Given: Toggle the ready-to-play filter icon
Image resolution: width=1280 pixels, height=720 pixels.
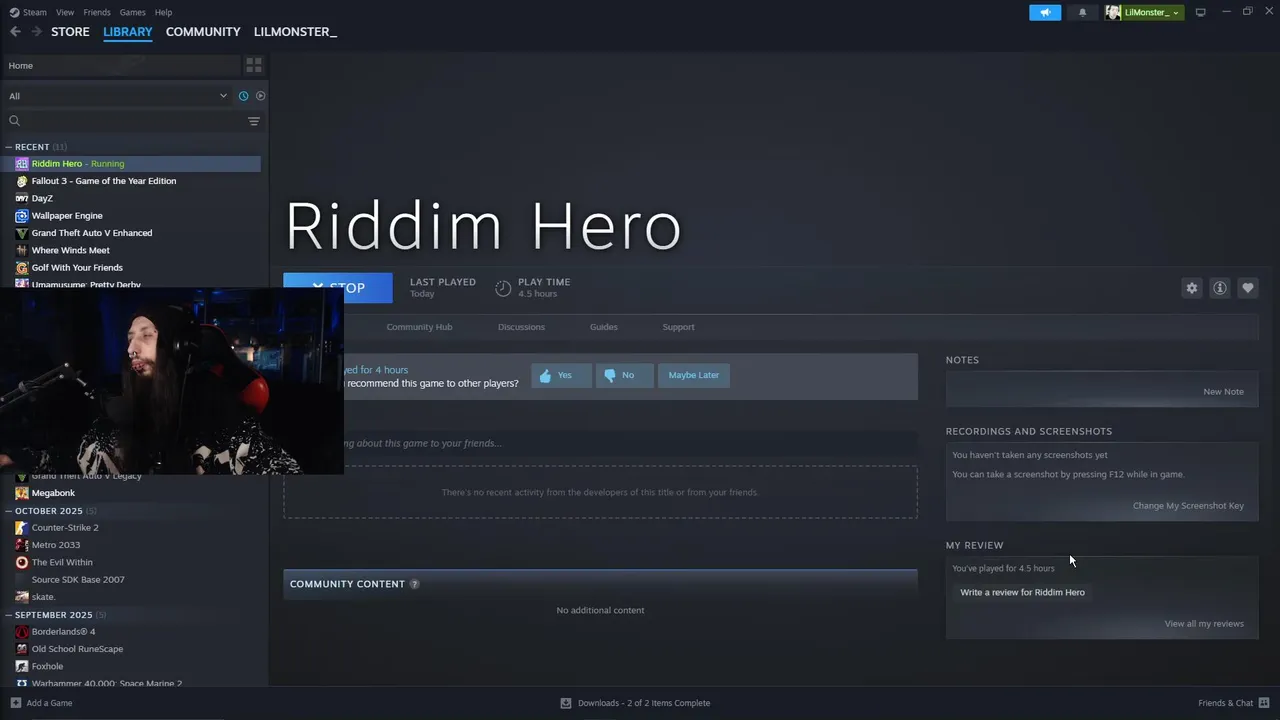Looking at the screenshot, I should tap(260, 96).
